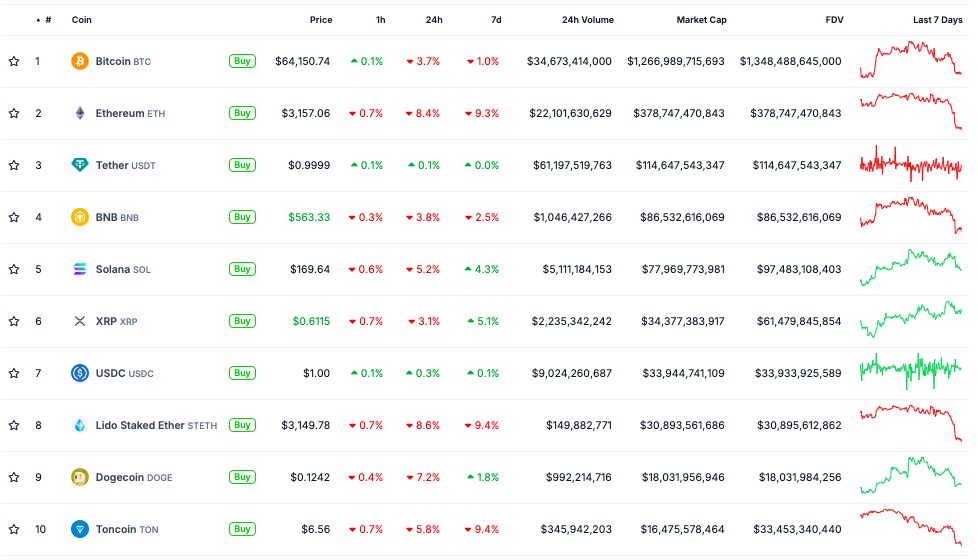This screenshot has width=978, height=560.
Task: Click the XRP logo icon
Action: pyautogui.click(x=80, y=321)
